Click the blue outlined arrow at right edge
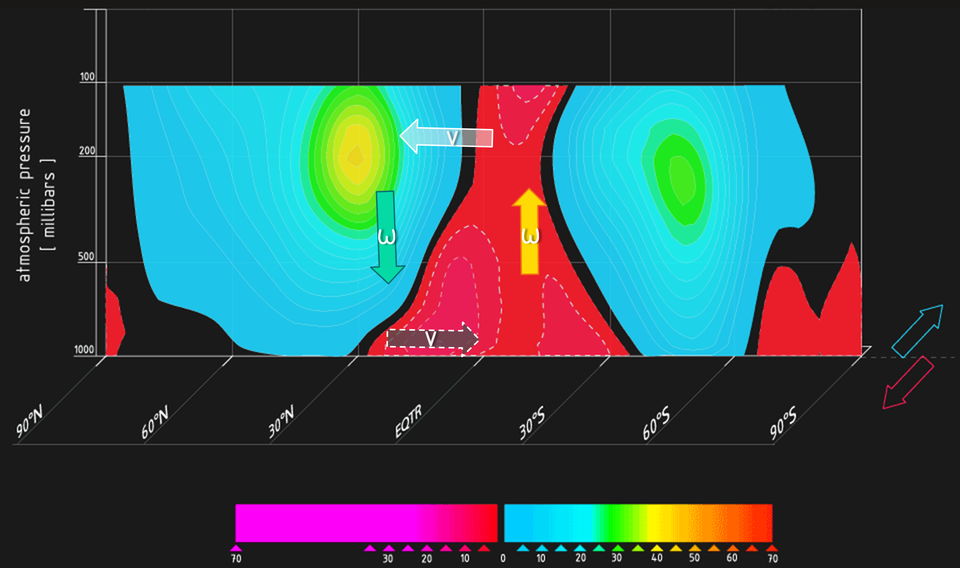Viewport: 960px width, 568px height. (x=917, y=331)
